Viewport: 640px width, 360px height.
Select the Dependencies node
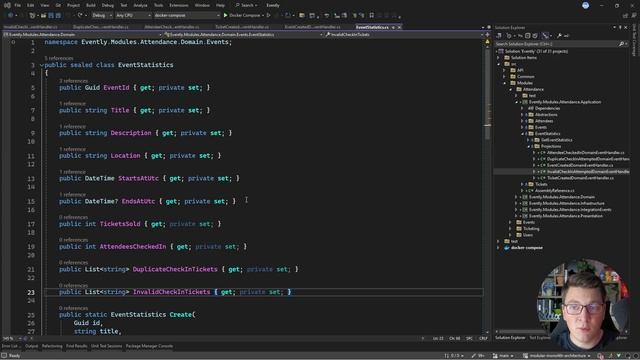point(547,109)
